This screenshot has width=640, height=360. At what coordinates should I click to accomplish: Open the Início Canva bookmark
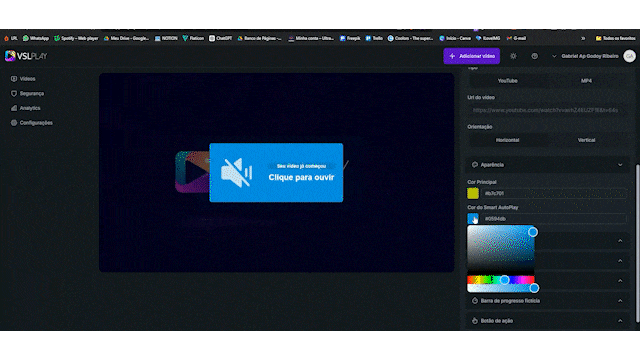[x=455, y=38]
